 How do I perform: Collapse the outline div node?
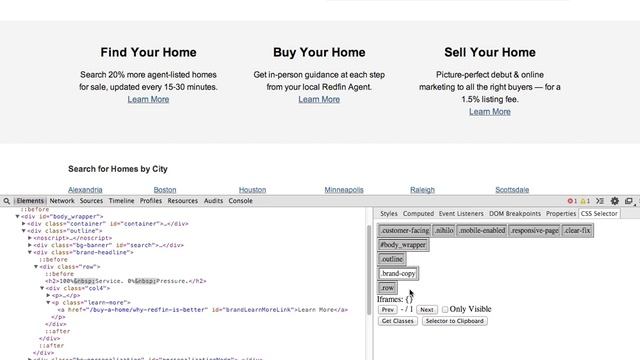pos(24,231)
